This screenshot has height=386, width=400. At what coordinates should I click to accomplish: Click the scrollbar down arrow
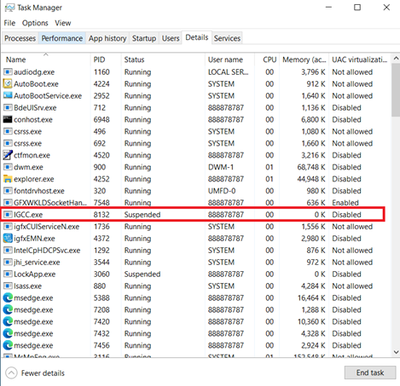click(395, 352)
